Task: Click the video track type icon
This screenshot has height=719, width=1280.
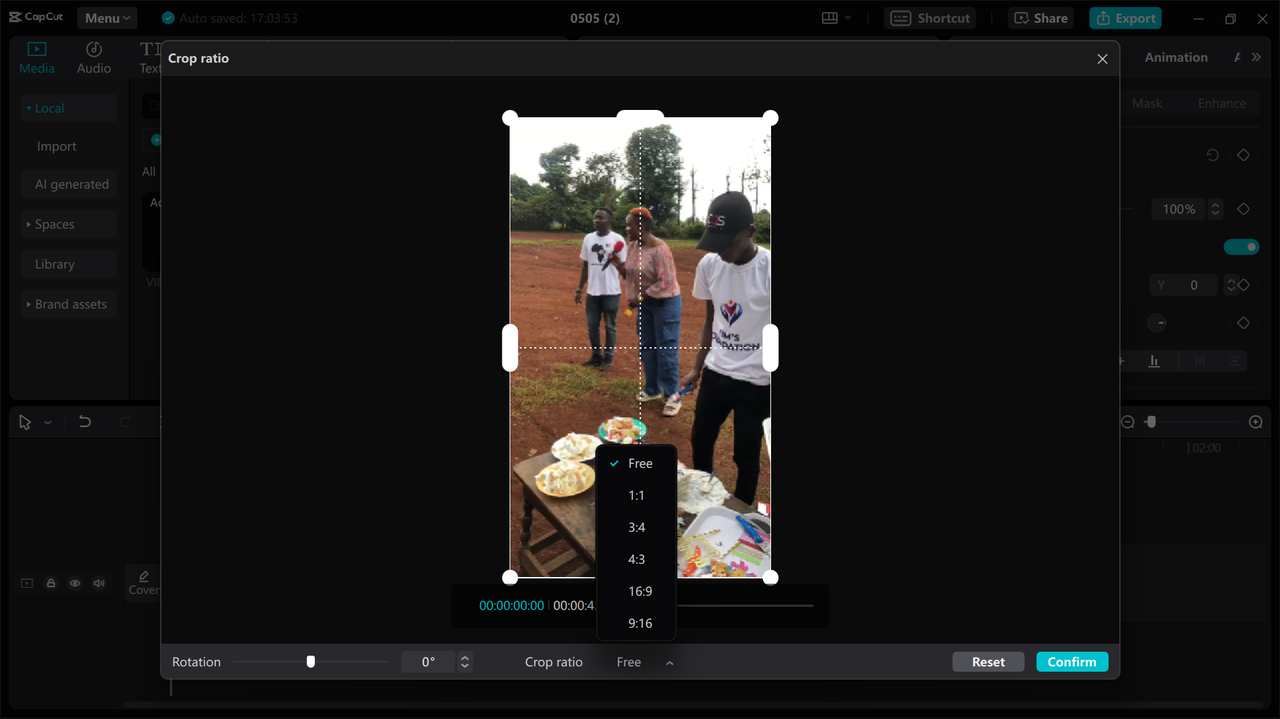Action: [x=27, y=583]
